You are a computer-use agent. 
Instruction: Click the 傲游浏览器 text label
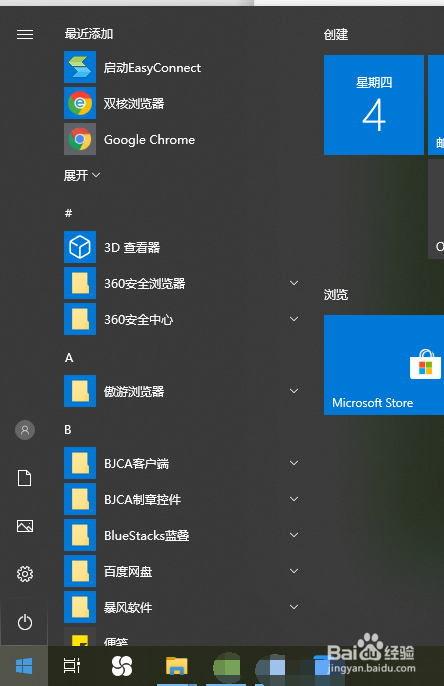click(134, 392)
